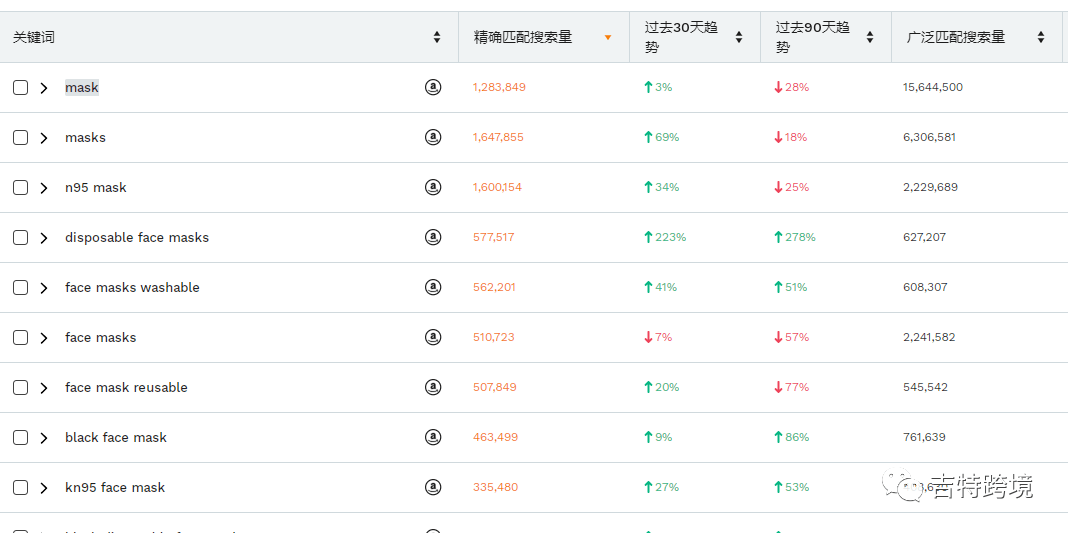Image resolution: width=1068 pixels, height=533 pixels.
Task: Sort by 过去90天趋势 column arrows
Action: point(870,37)
